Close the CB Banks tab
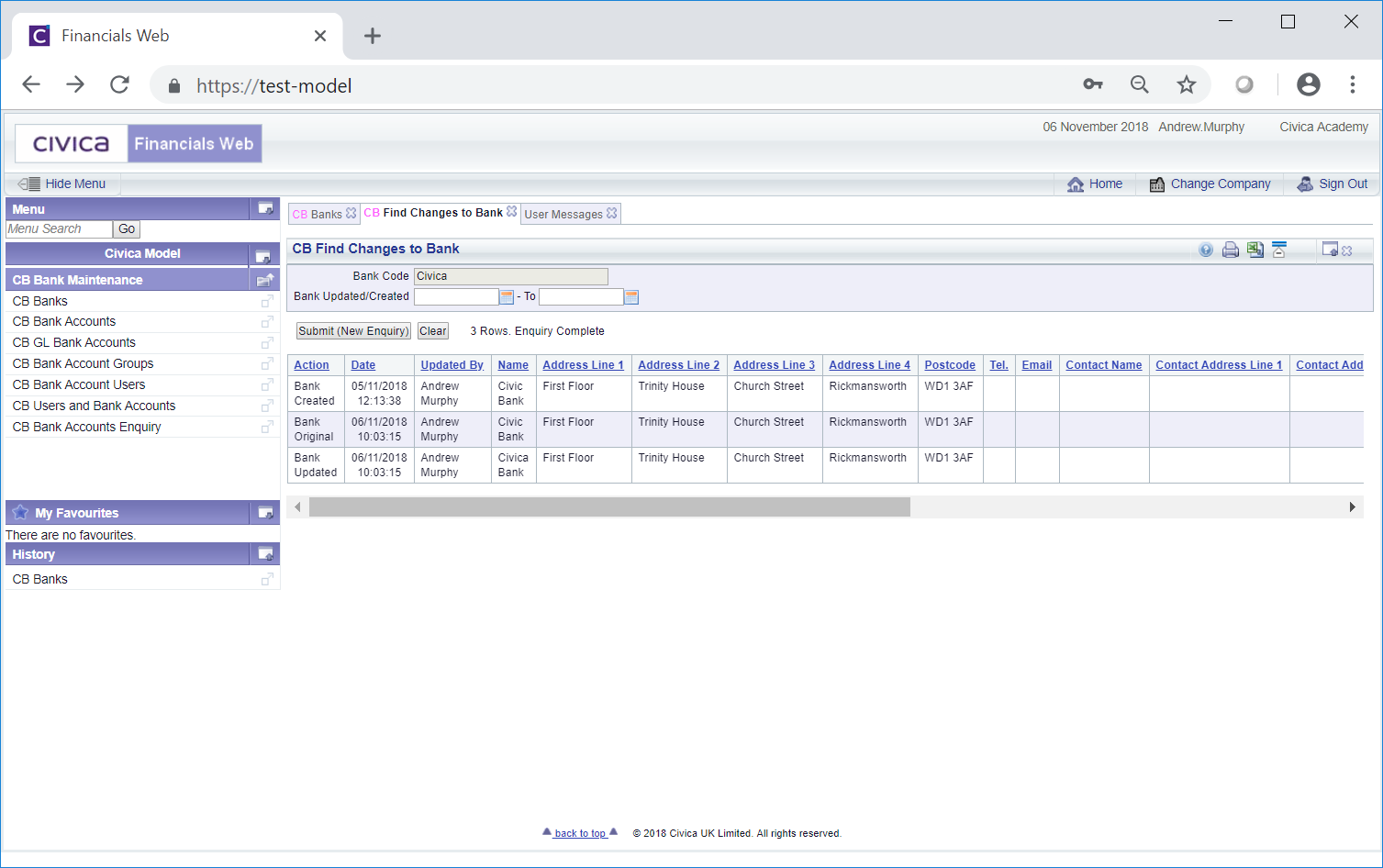 (x=351, y=213)
